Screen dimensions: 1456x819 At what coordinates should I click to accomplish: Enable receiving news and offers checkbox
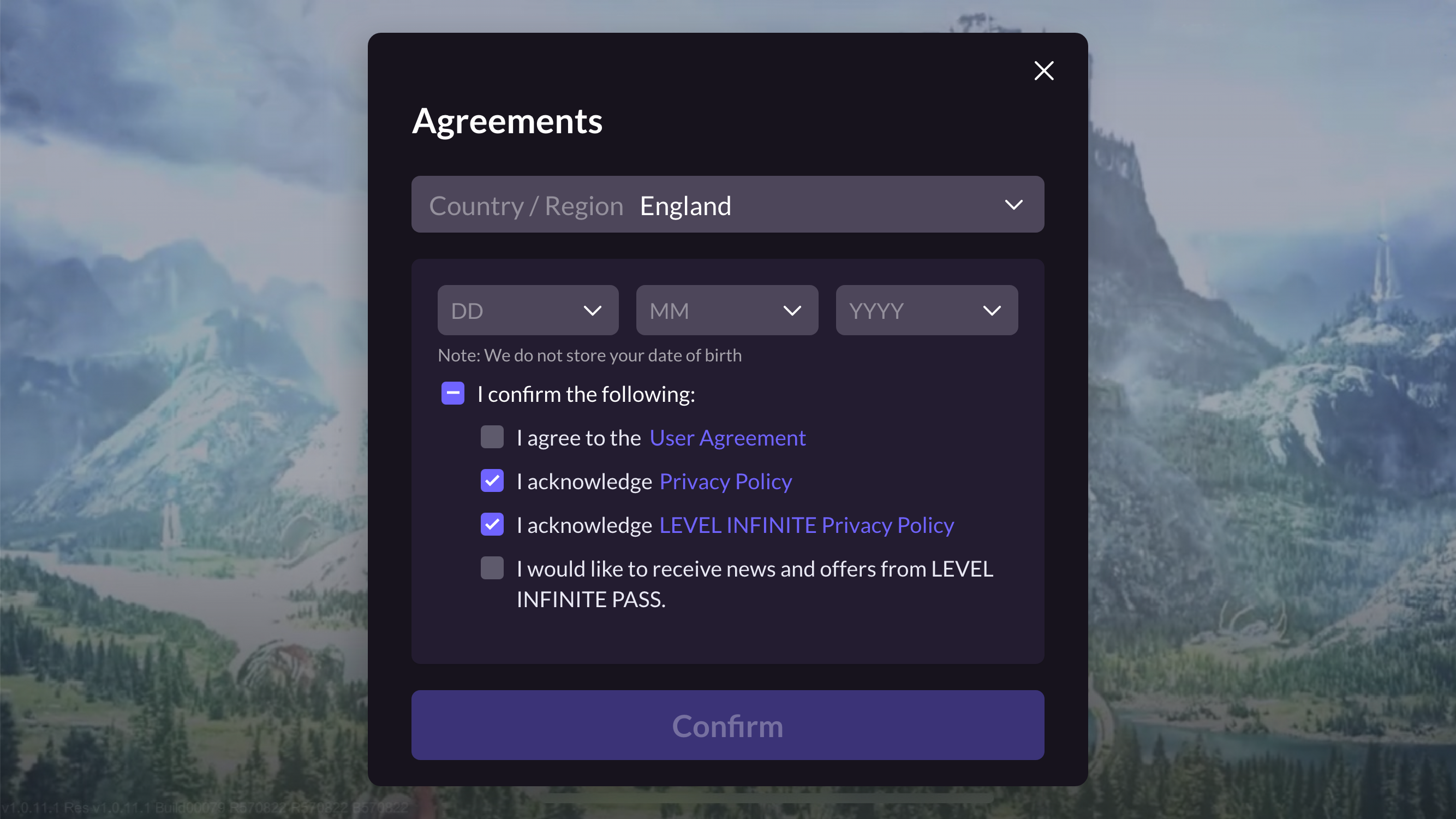click(x=492, y=568)
